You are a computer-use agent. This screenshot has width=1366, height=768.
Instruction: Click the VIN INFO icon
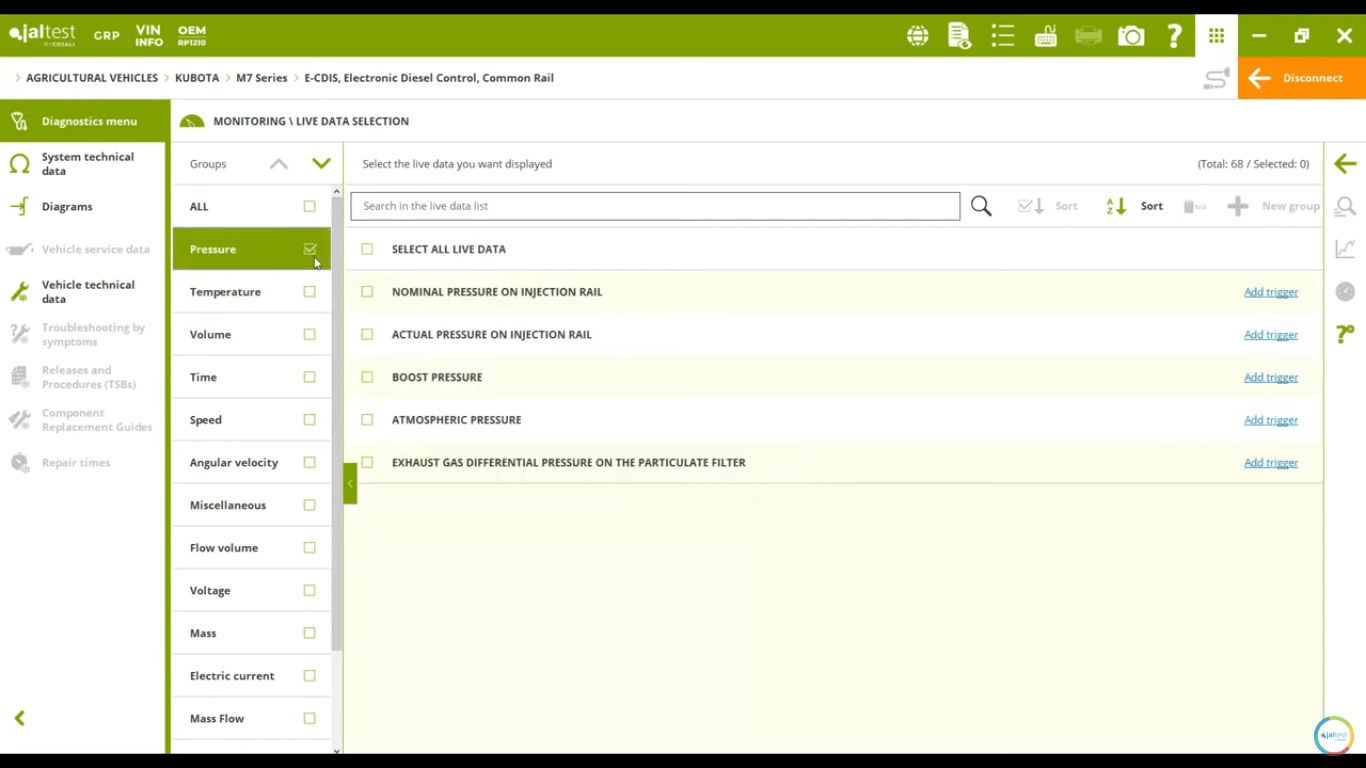pos(149,36)
